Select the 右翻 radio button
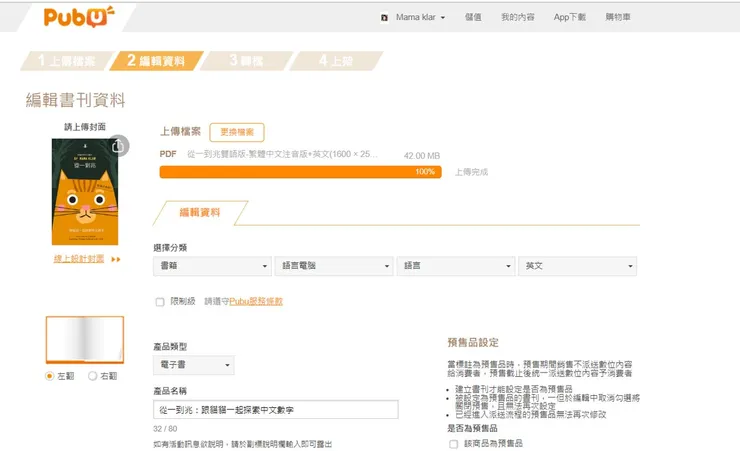 [x=92, y=376]
